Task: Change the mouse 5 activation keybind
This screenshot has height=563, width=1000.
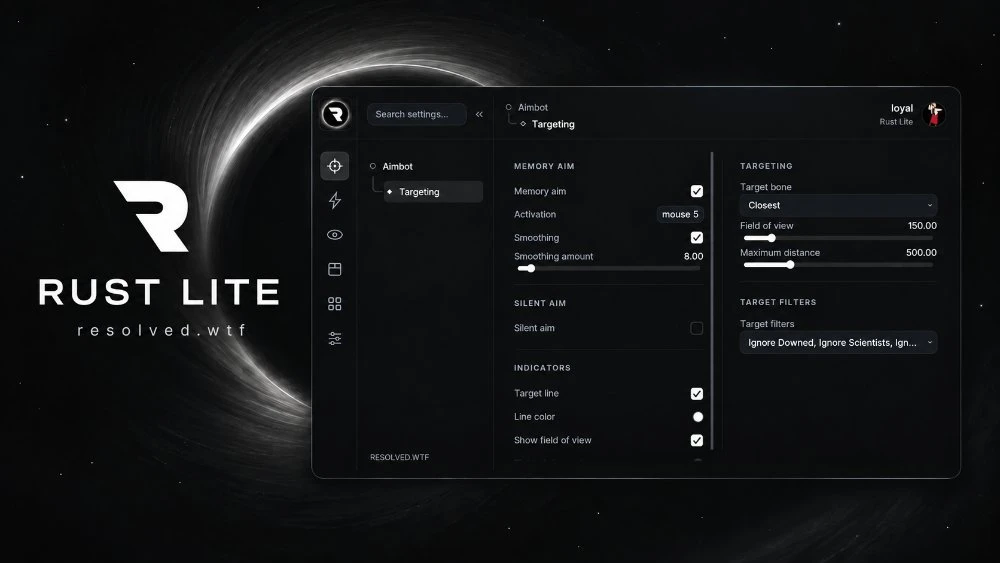Action: click(680, 214)
